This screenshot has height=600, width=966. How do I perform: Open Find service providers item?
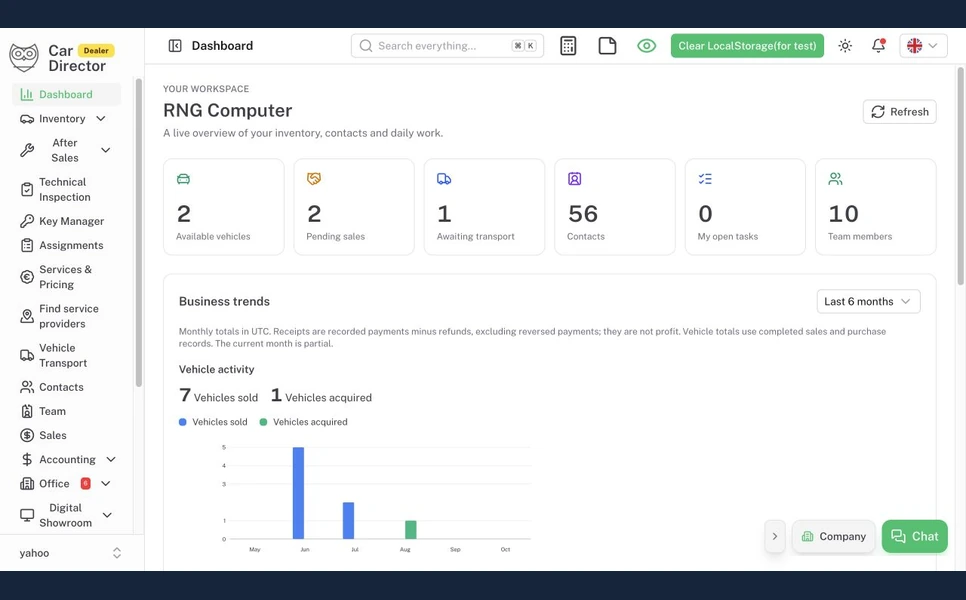coord(68,316)
